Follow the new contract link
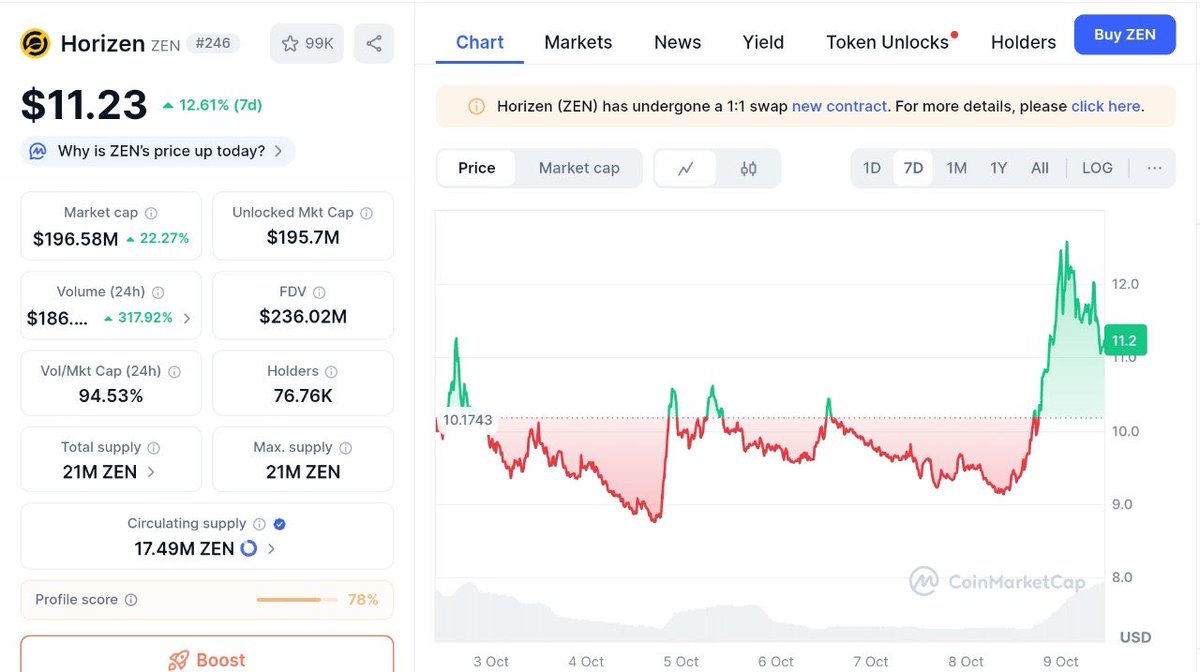Screen dimensions: 1200x672 coord(839,106)
